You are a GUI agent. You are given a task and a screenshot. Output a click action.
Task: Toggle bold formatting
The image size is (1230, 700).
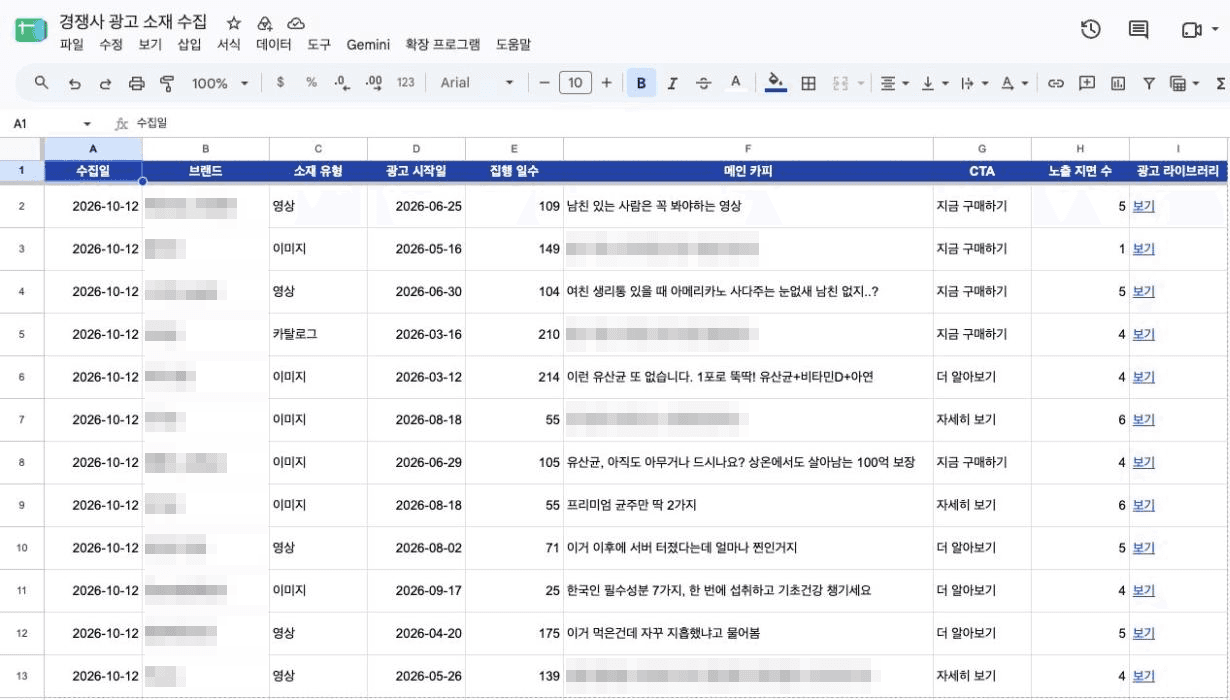click(x=641, y=83)
